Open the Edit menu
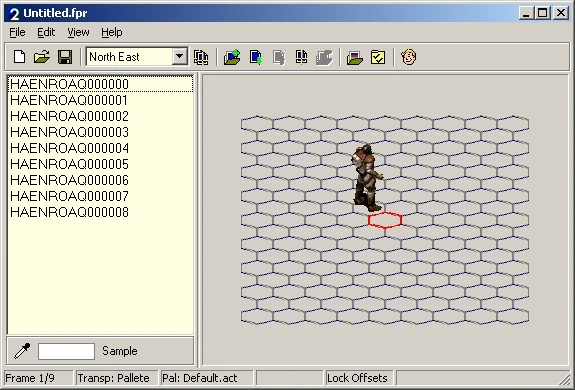575x390 pixels. coord(46,32)
